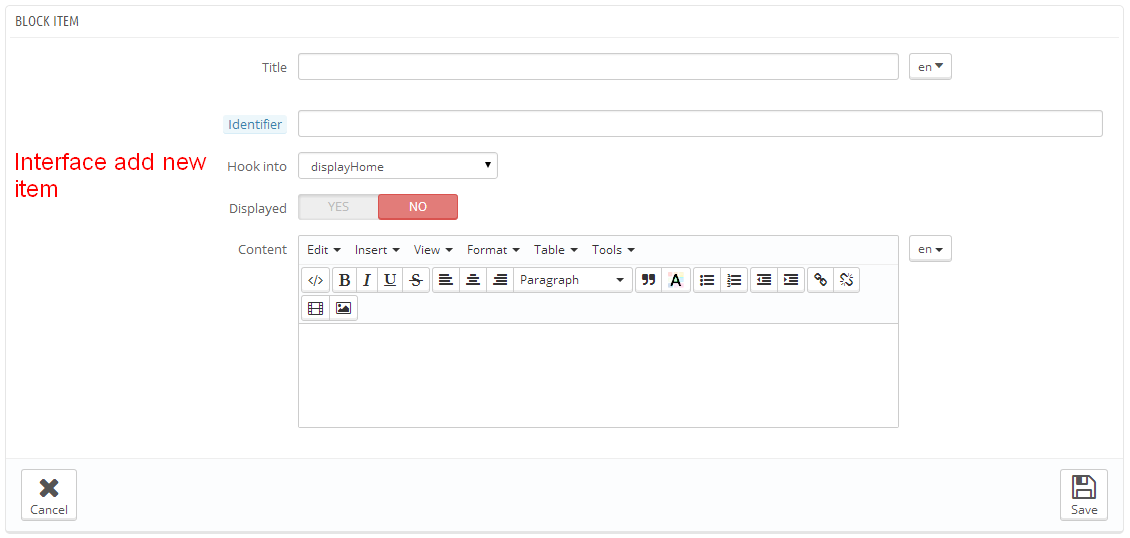
Task: Toggle strikethrough text formatting
Action: pyautogui.click(x=416, y=280)
